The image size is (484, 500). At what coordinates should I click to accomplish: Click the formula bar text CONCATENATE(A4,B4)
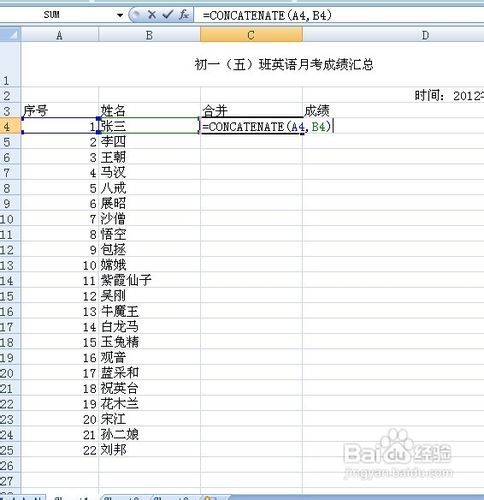pos(267,15)
